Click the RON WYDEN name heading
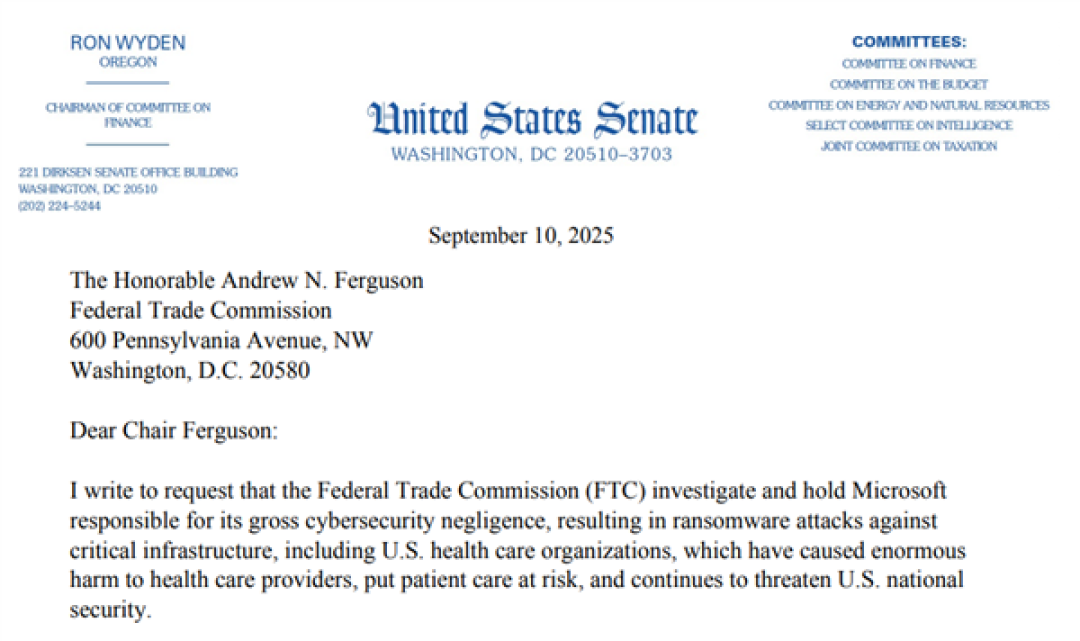 click(127, 43)
